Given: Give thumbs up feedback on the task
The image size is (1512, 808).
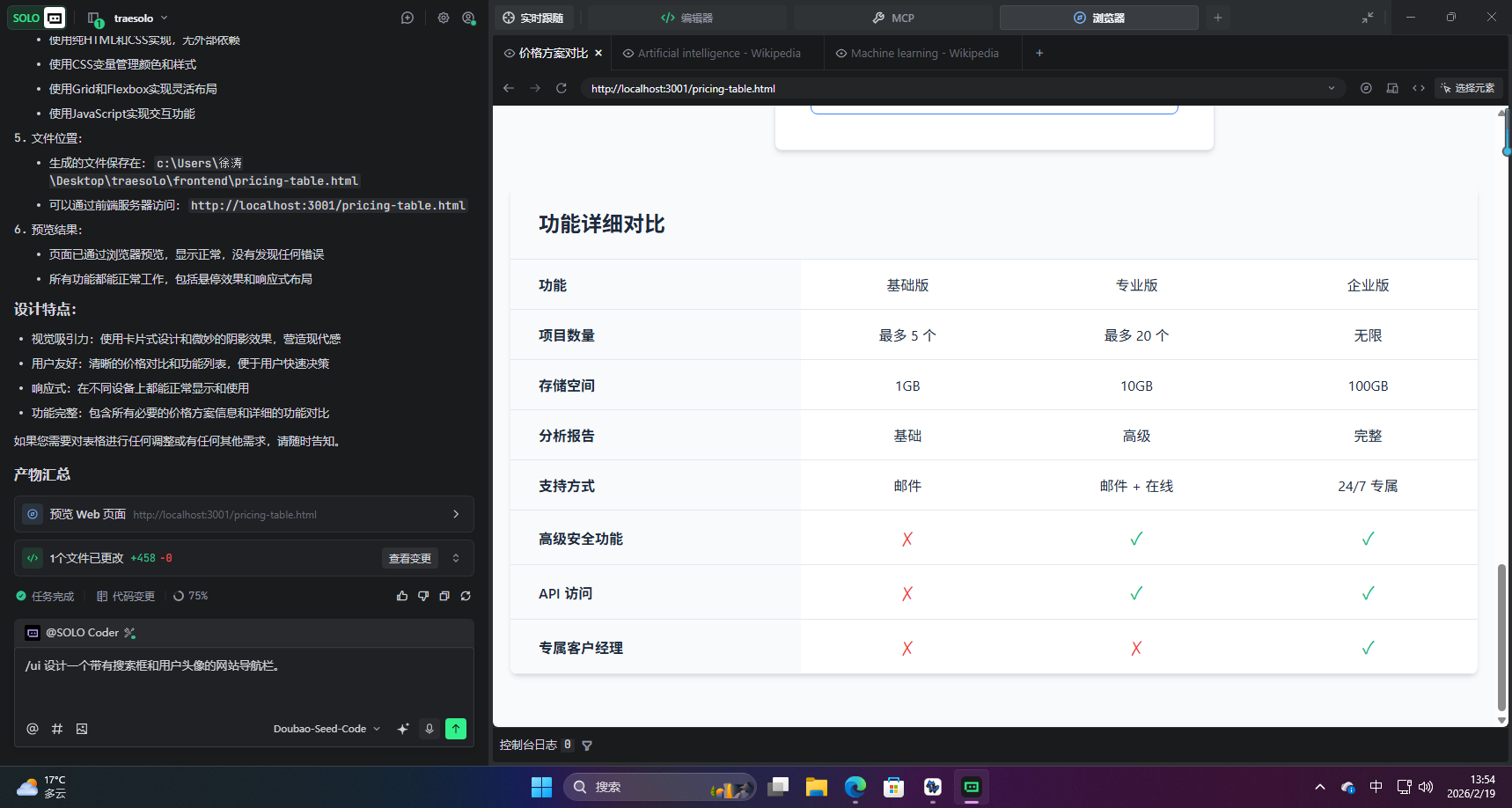Looking at the screenshot, I should [x=402, y=596].
